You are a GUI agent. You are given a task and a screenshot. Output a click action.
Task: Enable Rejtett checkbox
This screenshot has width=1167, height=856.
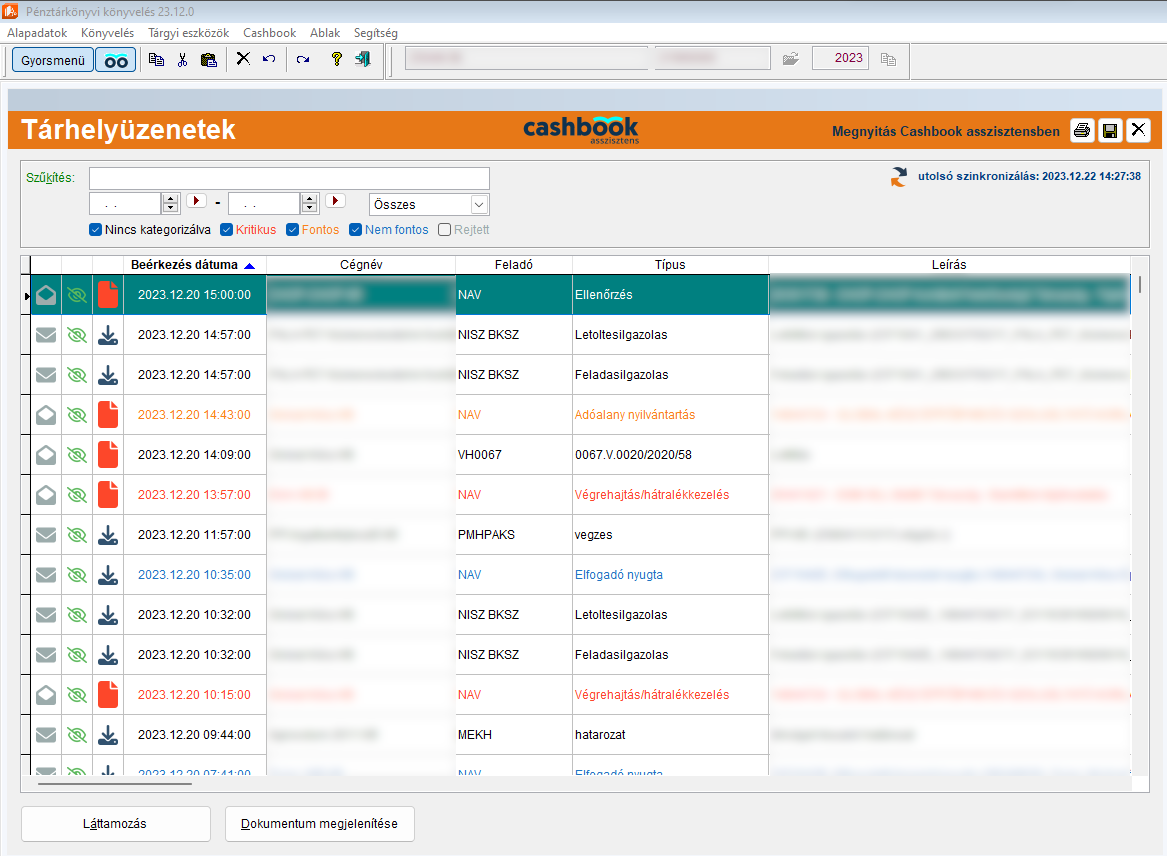(444, 230)
